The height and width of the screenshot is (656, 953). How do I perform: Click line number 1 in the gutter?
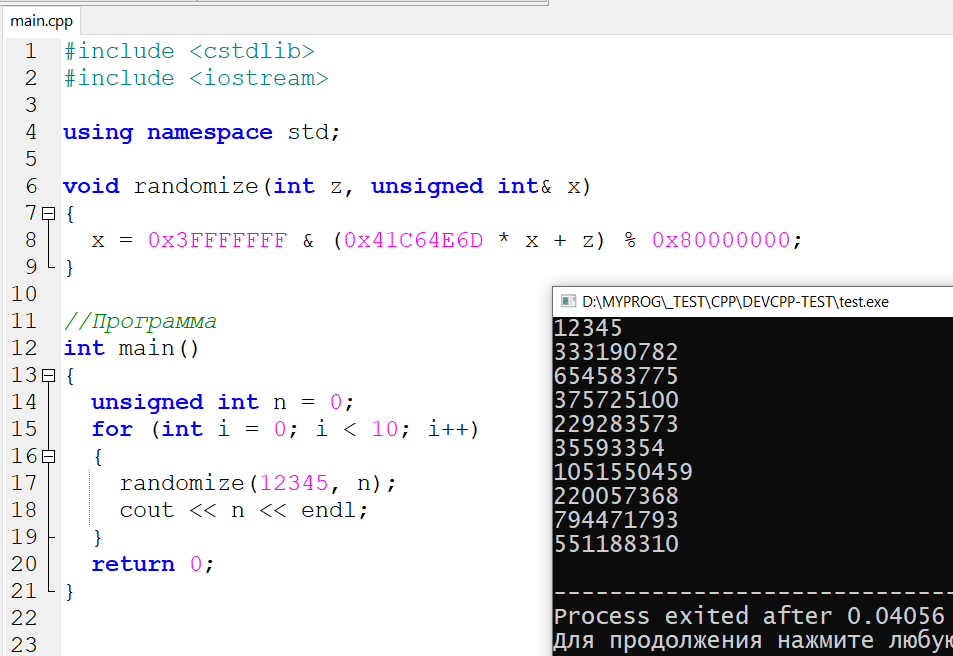(30, 51)
